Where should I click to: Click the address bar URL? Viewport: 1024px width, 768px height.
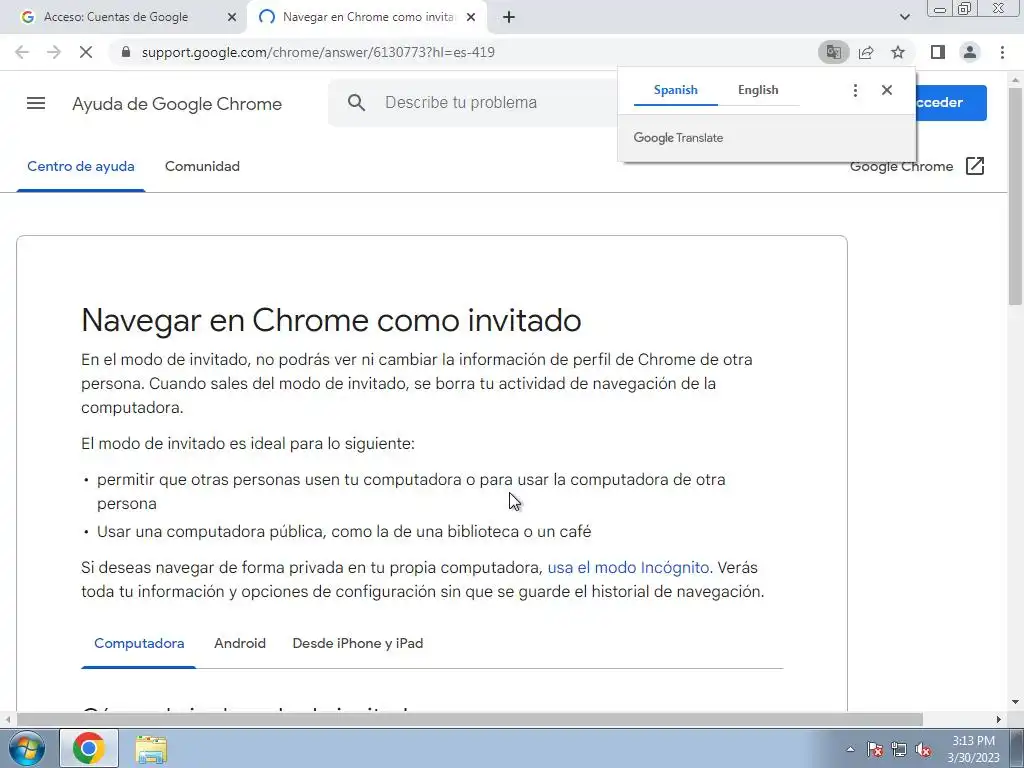coord(318,52)
